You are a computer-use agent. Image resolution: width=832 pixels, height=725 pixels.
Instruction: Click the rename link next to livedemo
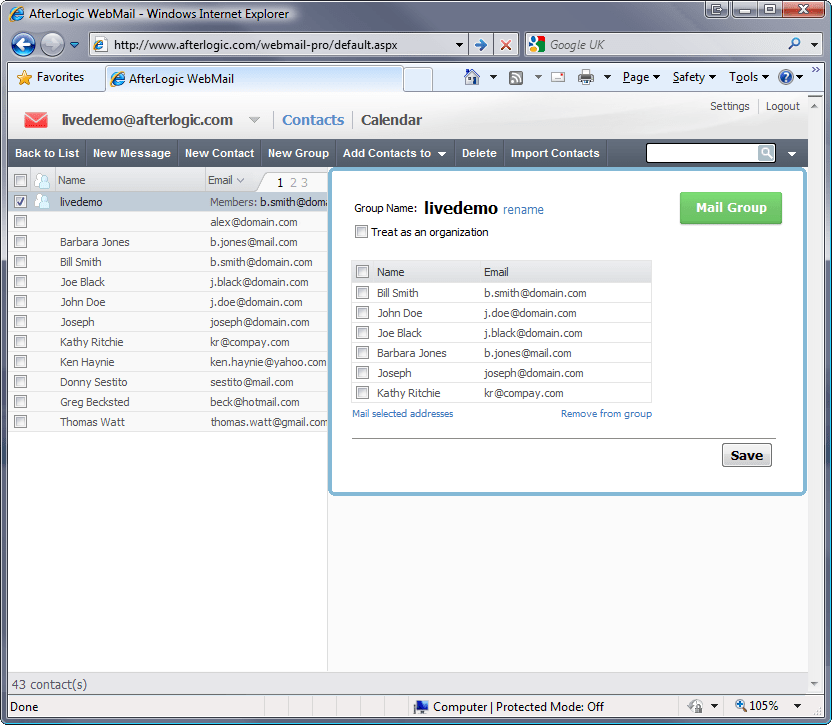coord(523,209)
